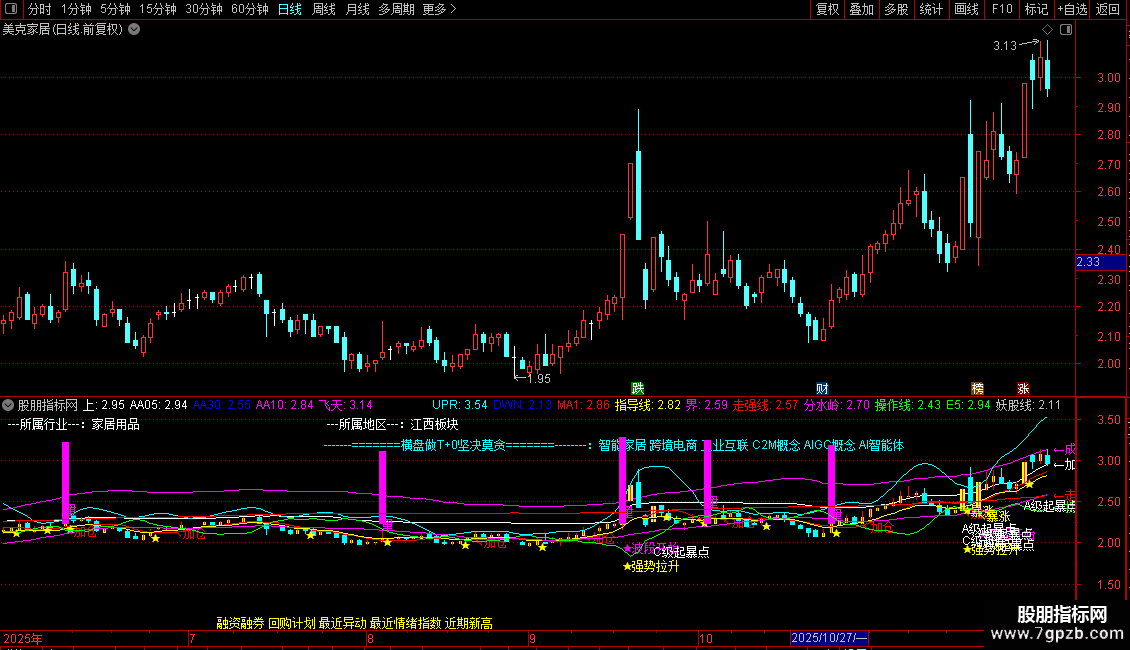Image resolution: width=1130 pixels, height=650 pixels.
Task: Click the 融资融券 tag at bottom
Action: coord(241,623)
